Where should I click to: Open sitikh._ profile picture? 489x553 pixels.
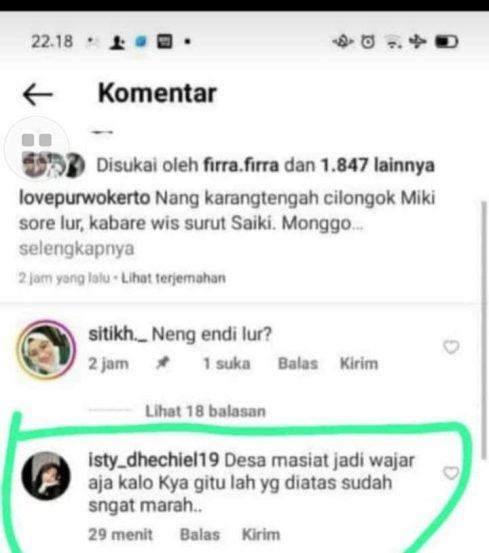pyautogui.click(x=46, y=350)
